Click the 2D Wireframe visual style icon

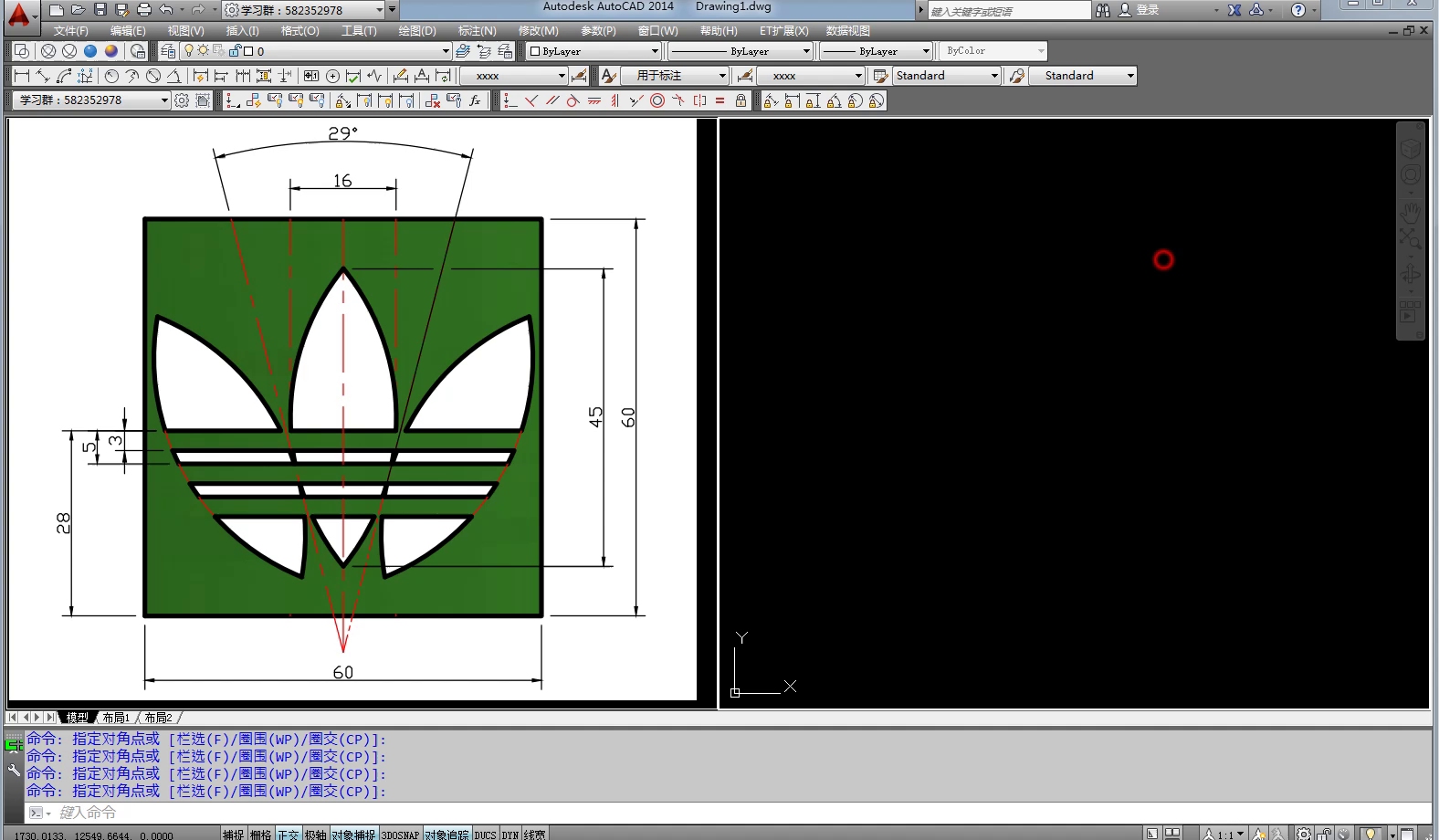point(22,51)
